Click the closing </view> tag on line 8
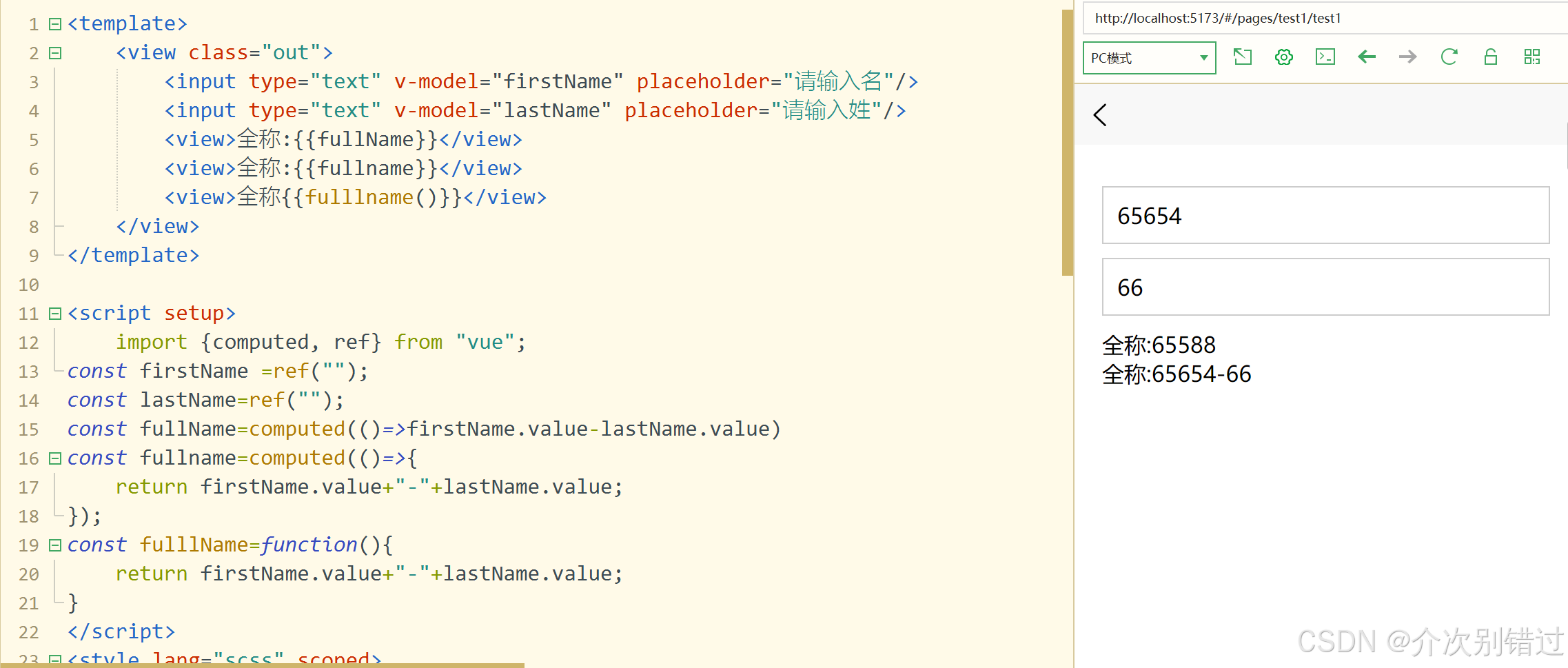The image size is (1568, 668). pyautogui.click(x=158, y=226)
